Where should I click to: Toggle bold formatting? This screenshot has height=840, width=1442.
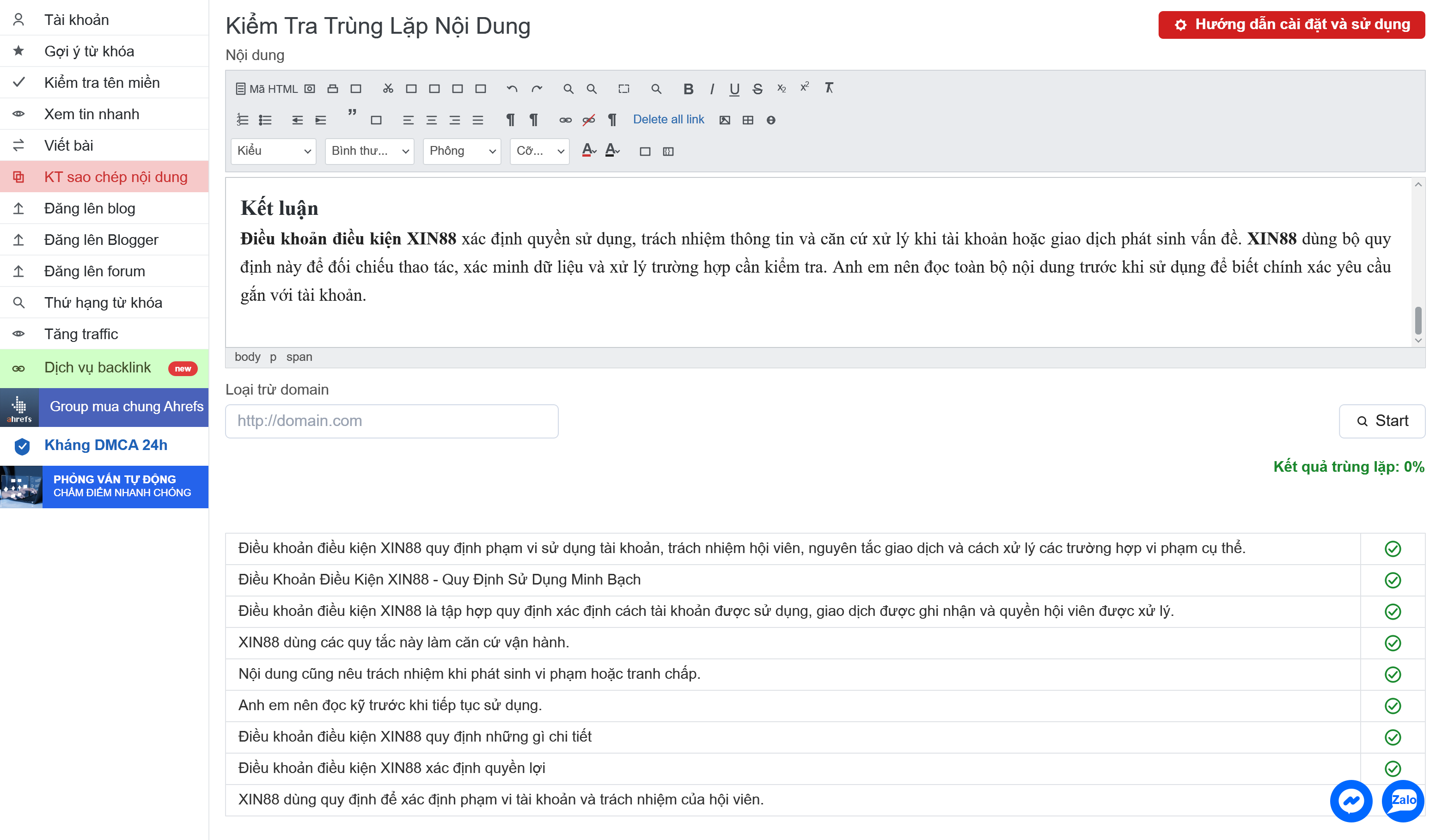point(688,89)
